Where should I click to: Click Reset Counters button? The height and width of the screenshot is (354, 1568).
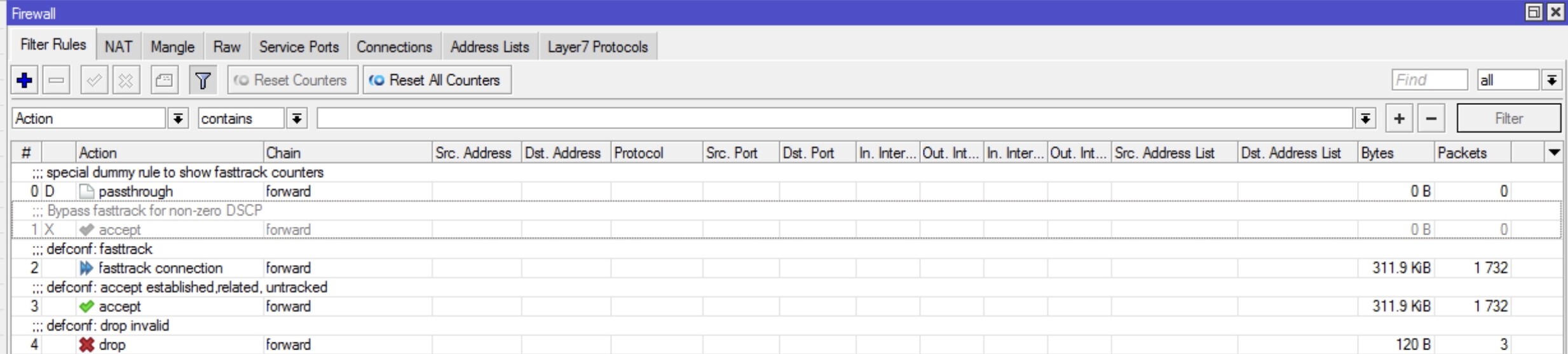[x=292, y=80]
